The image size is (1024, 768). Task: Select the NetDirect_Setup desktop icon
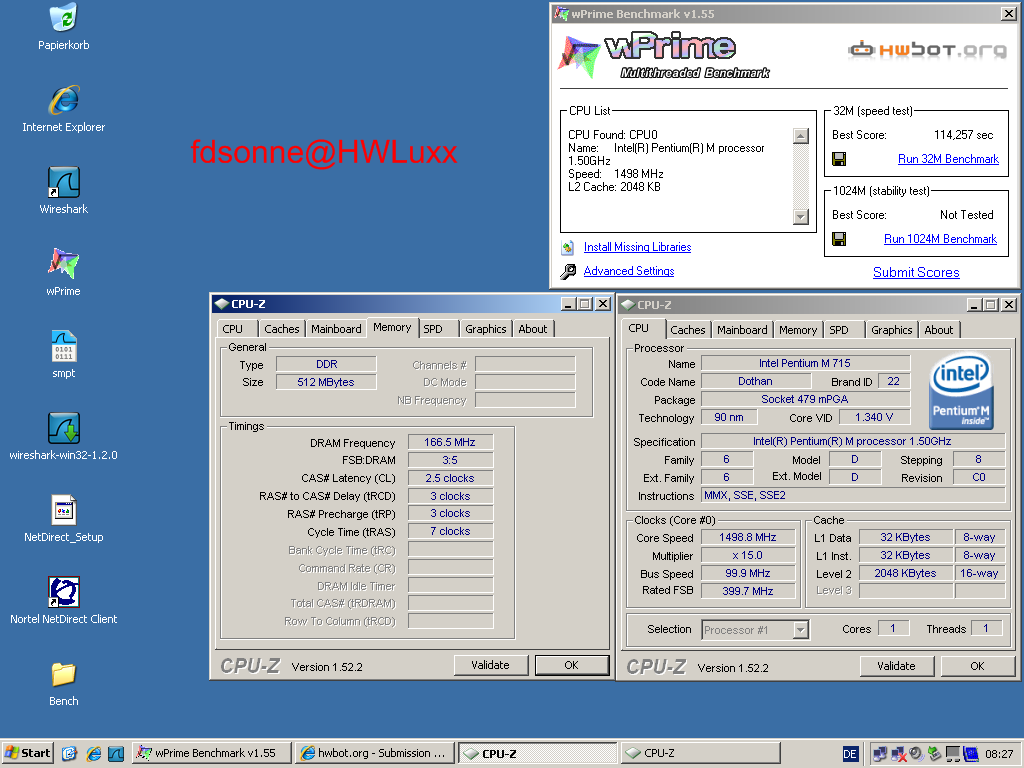click(x=63, y=510)
